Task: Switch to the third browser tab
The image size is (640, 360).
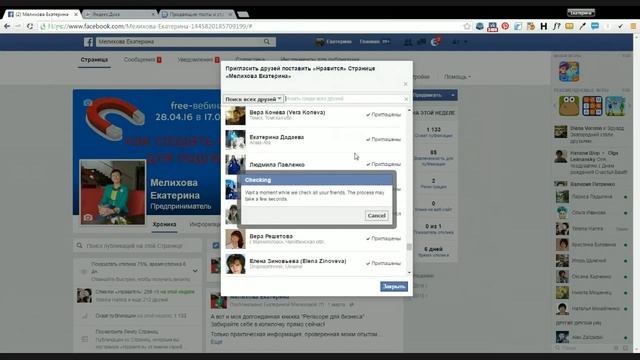Action: coord(197,14)
